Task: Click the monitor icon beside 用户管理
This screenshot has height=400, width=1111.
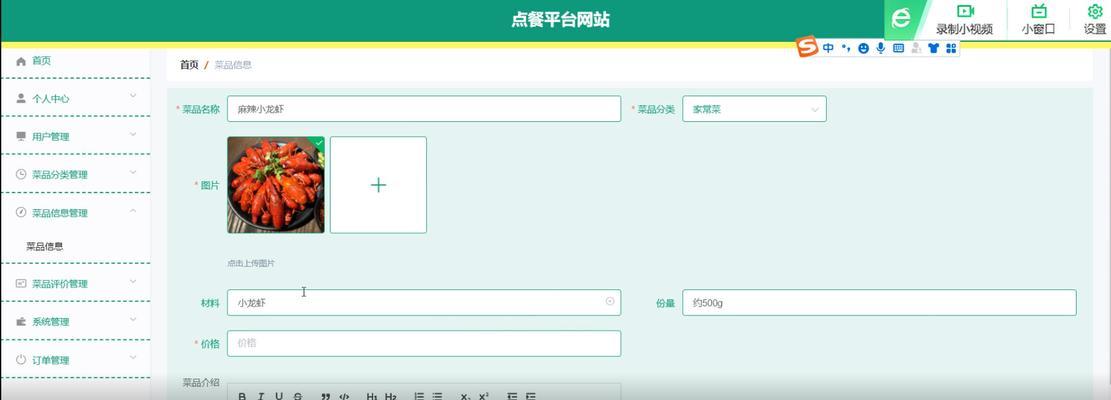Action: tap(21, 136)
